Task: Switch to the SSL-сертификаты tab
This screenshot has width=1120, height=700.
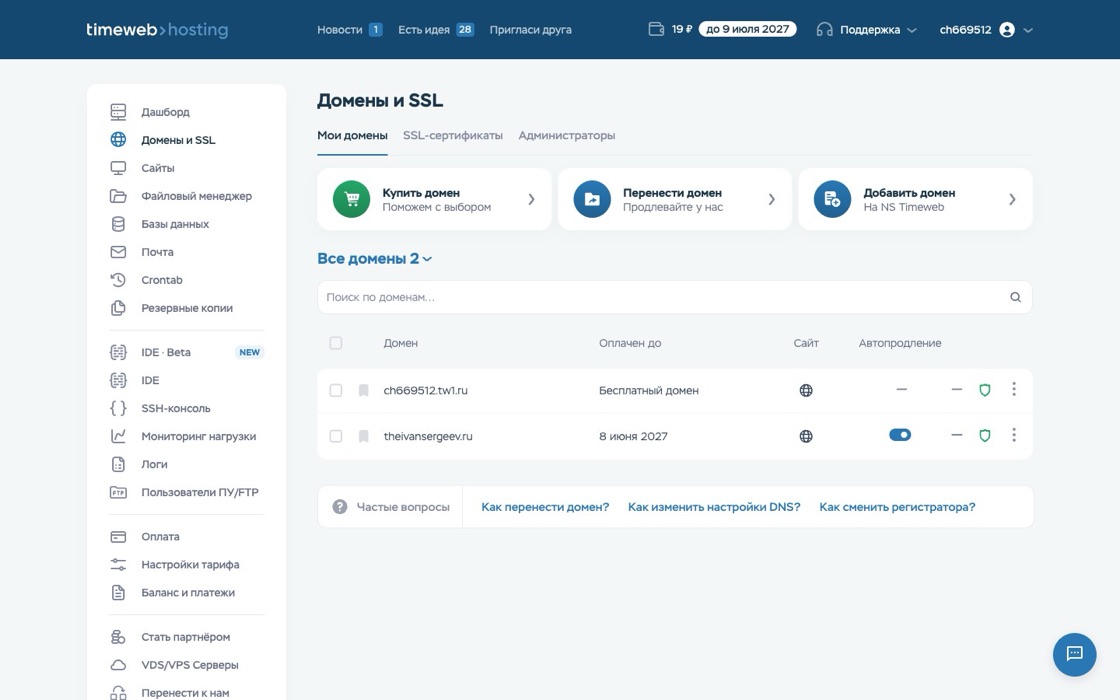Action: (453, 136)
